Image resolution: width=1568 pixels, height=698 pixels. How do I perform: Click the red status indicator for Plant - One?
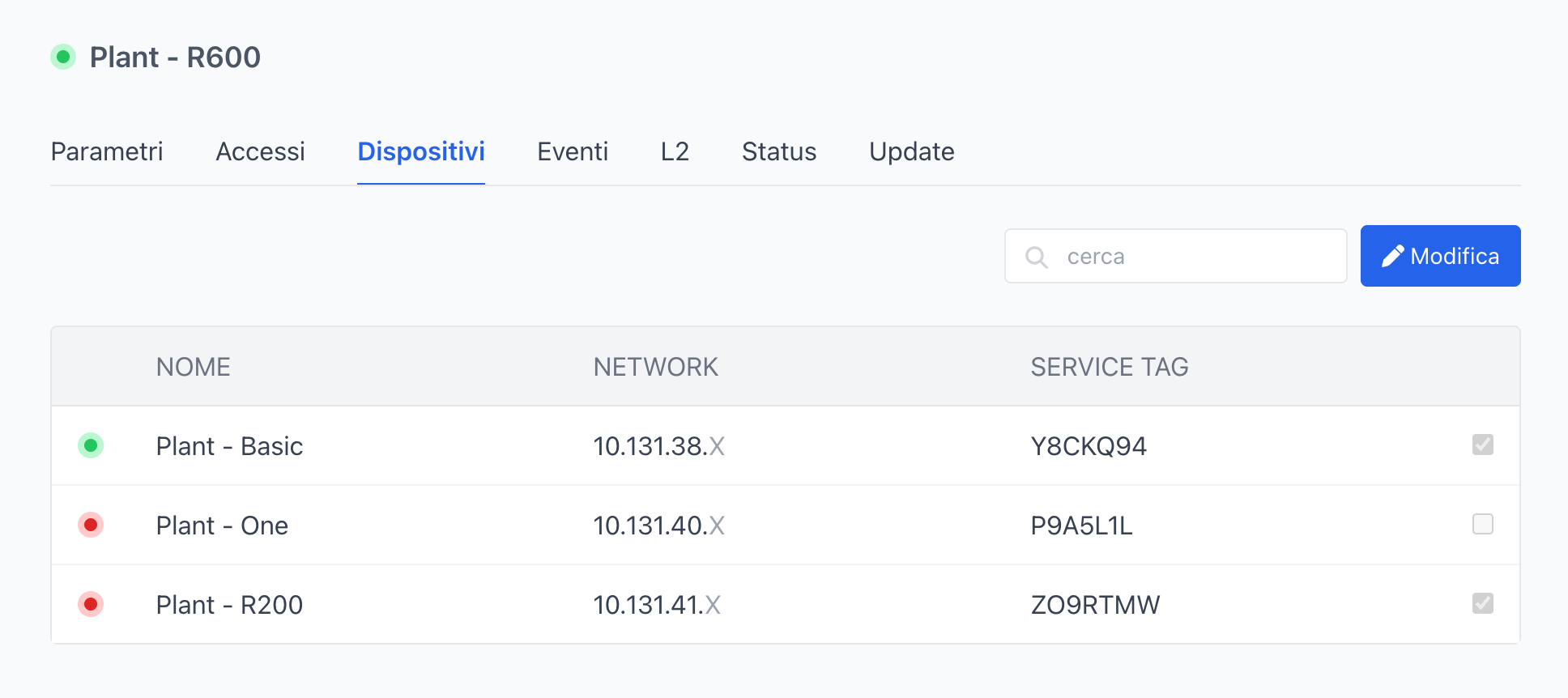[x=91, y=525]
